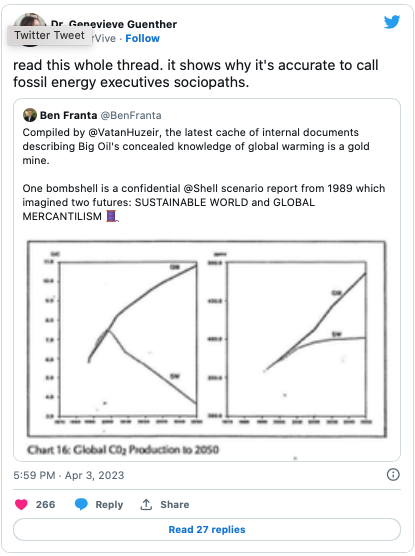
Task: Click the Ben Franta name in quoted tweet
Action: click(x=68, y=115)
